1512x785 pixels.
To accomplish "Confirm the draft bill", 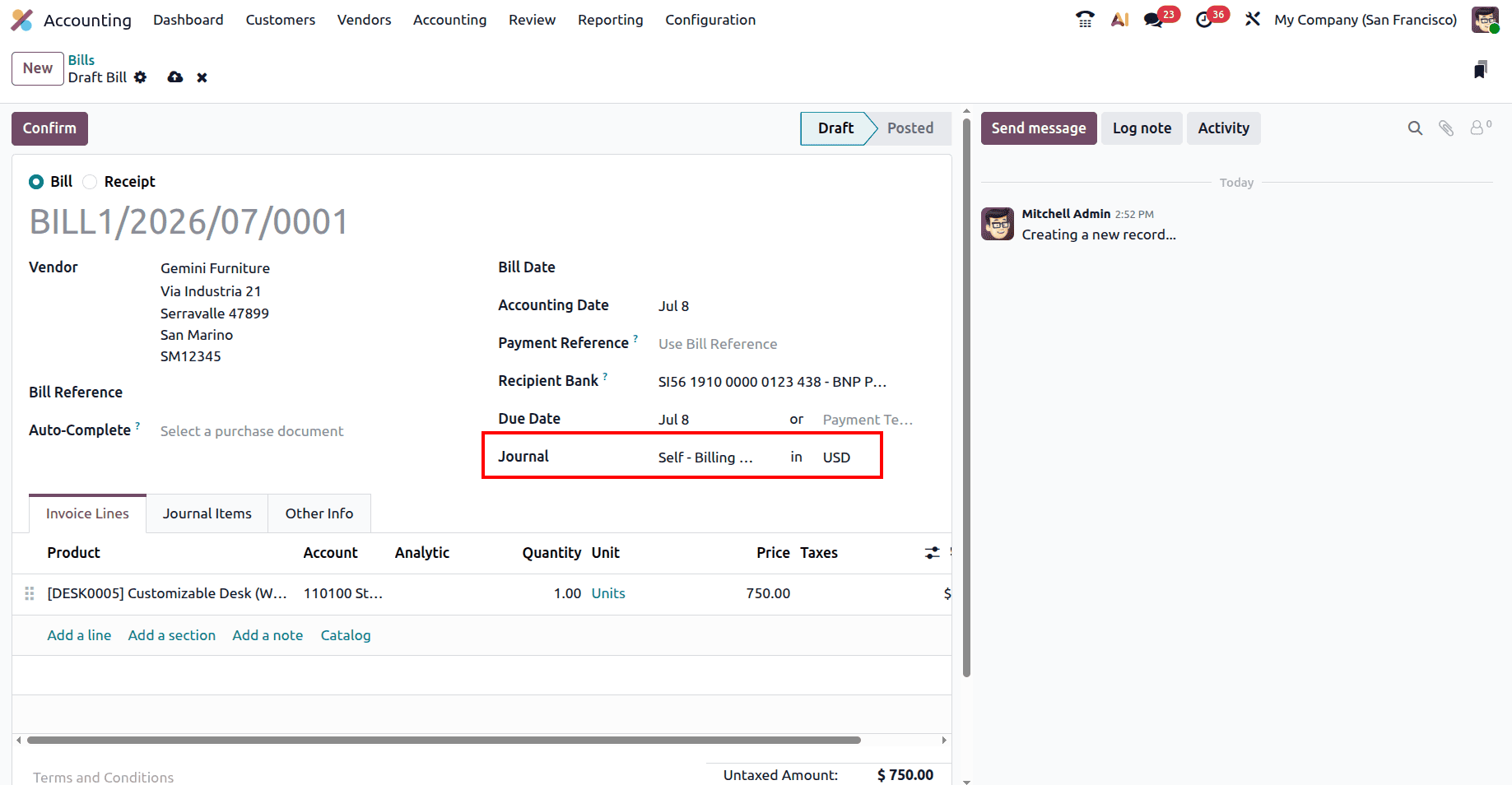I will (x=49, y=128).
